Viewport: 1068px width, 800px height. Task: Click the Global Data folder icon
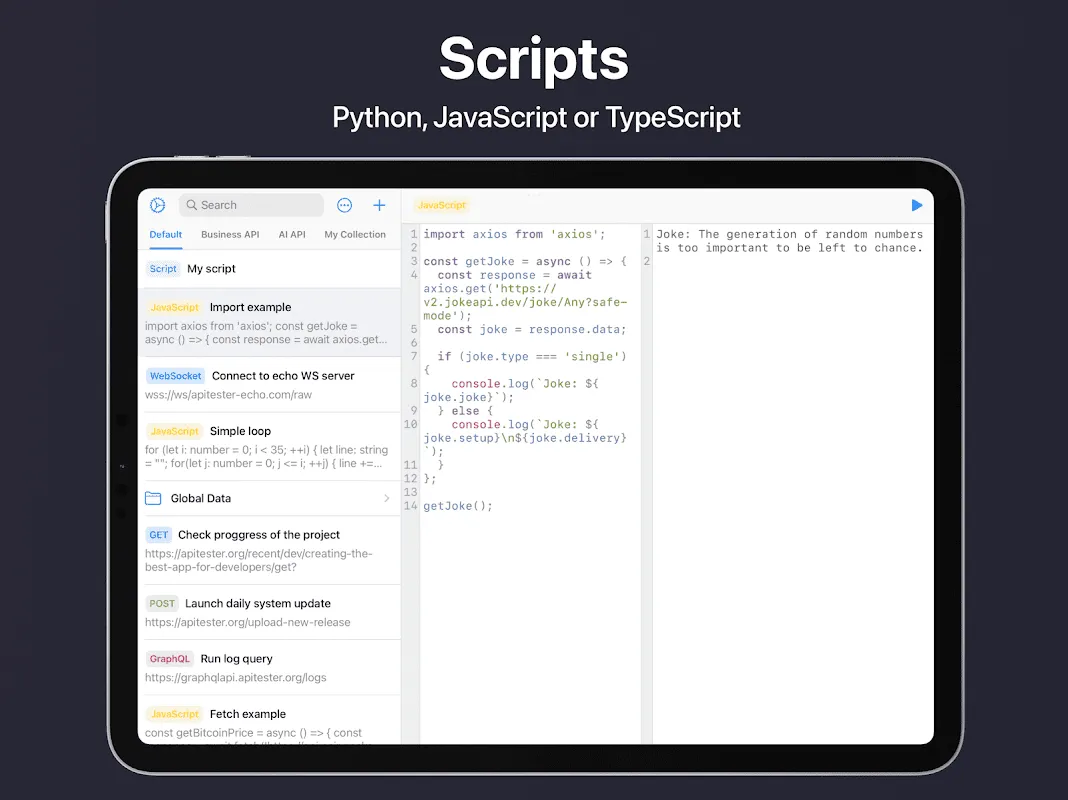point(153,498)
